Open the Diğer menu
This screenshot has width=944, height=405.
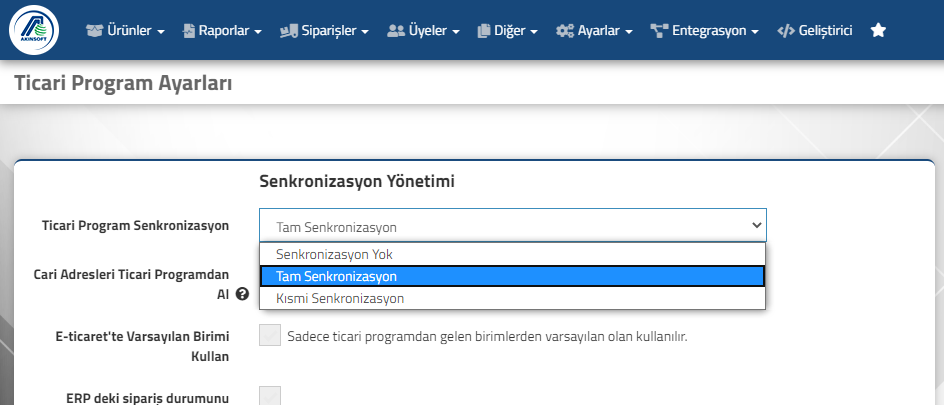tap(508, 31)
